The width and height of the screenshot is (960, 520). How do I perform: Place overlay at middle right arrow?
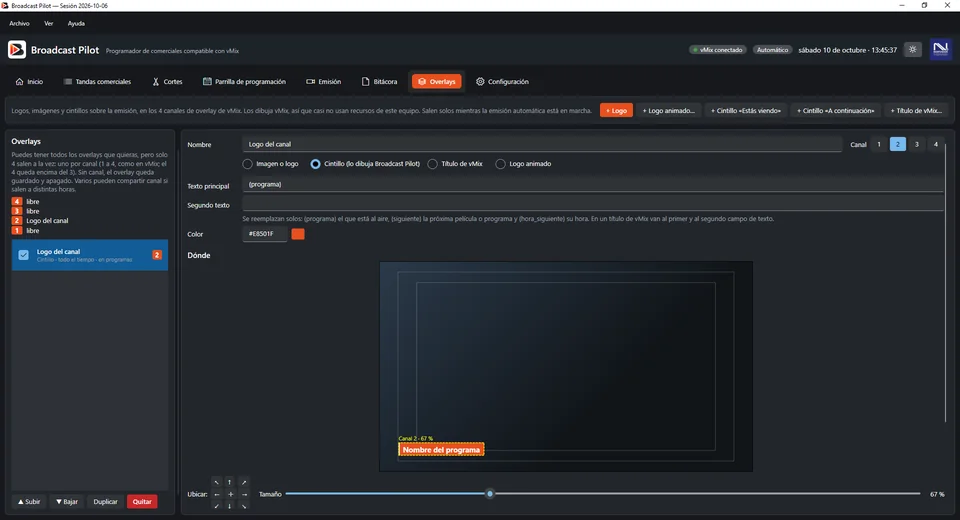click(244, 494)
